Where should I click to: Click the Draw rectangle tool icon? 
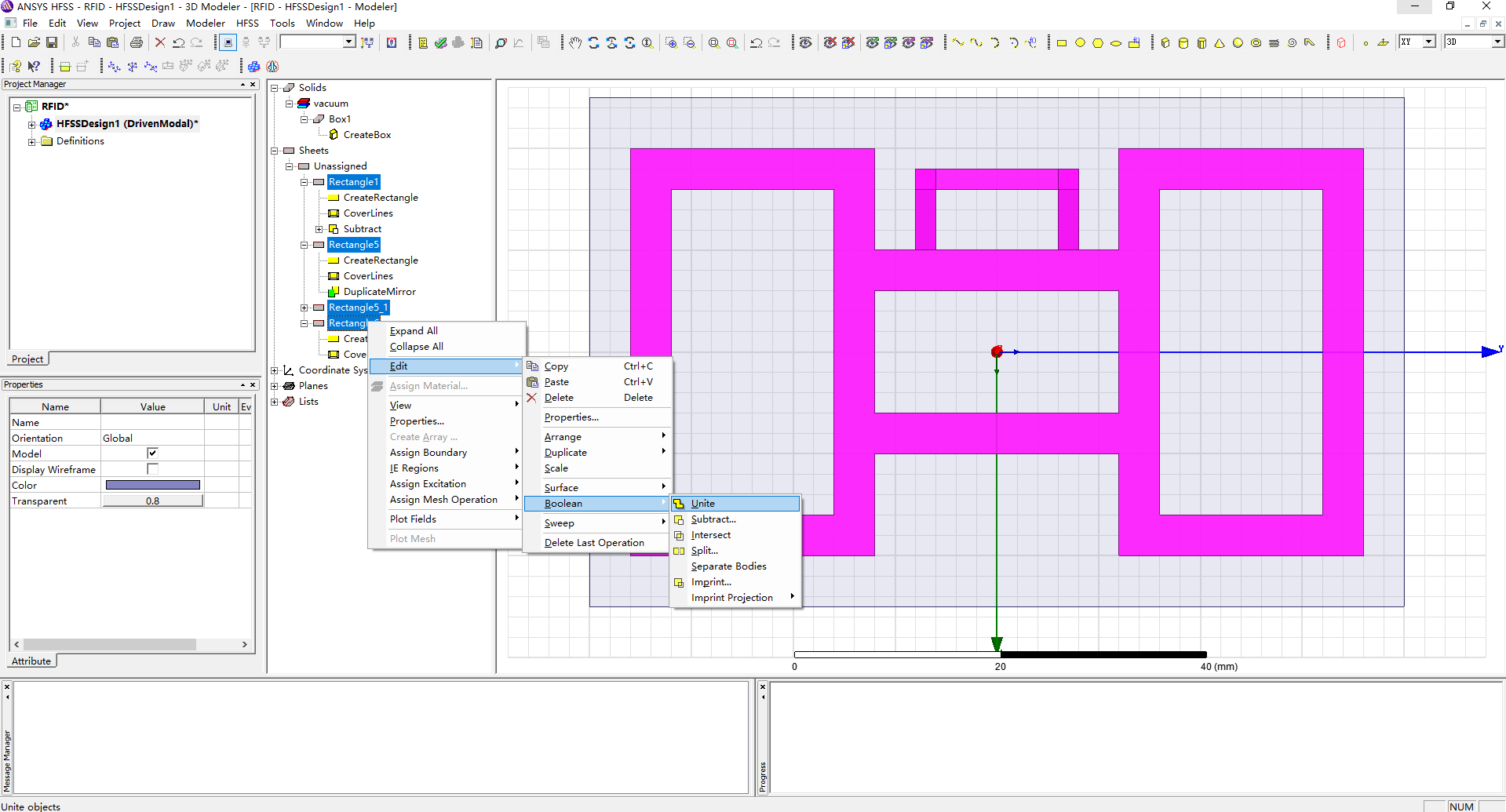(1062, 42)
